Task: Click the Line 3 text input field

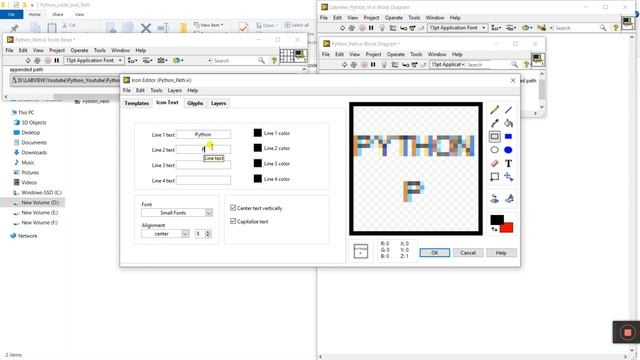Action: coord(203,165)
